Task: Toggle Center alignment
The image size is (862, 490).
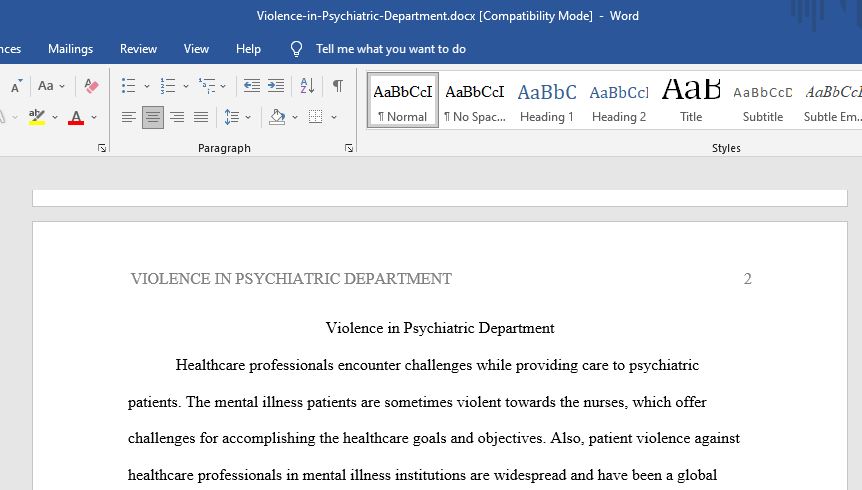Action: point(153,117)
